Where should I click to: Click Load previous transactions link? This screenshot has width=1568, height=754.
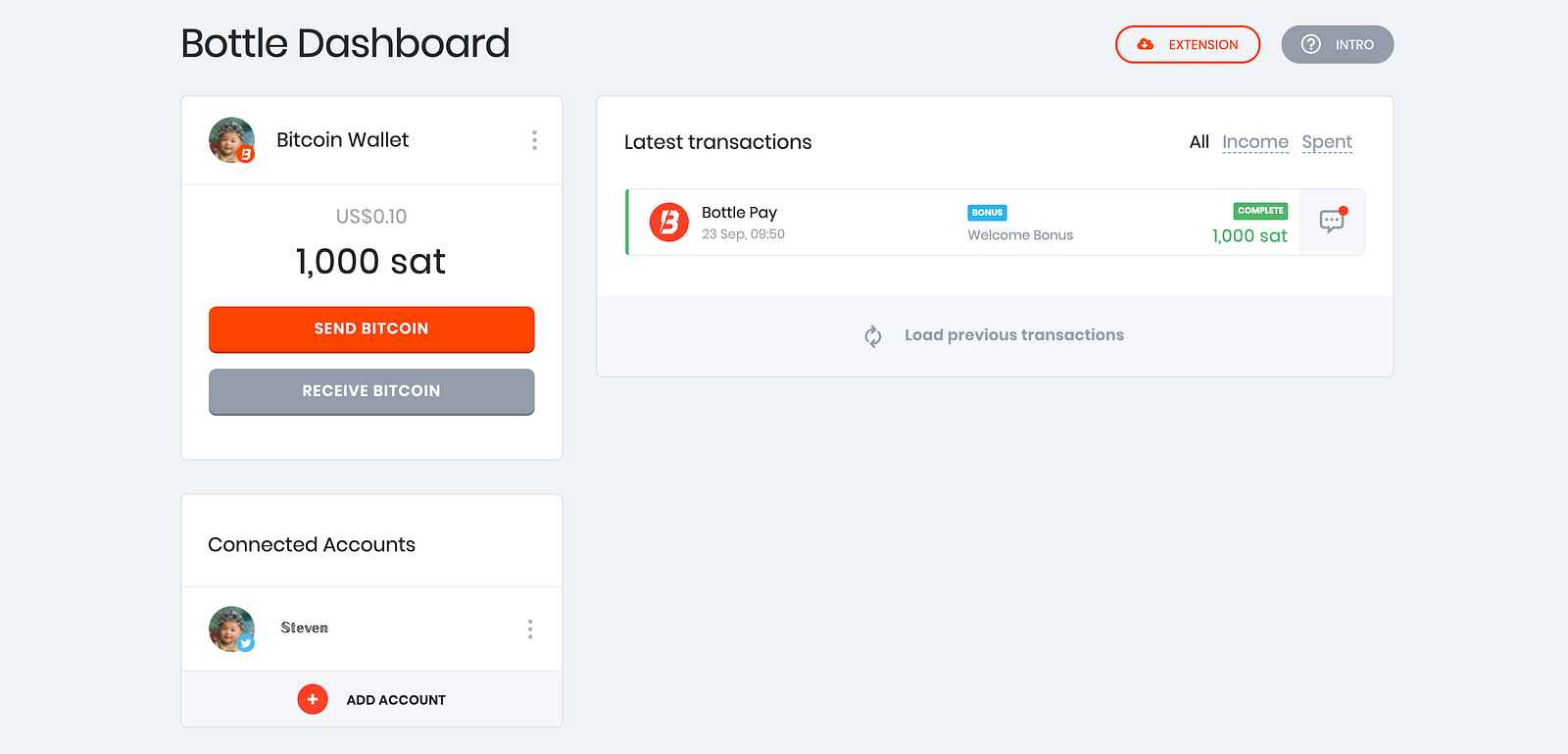[1013, 335]
